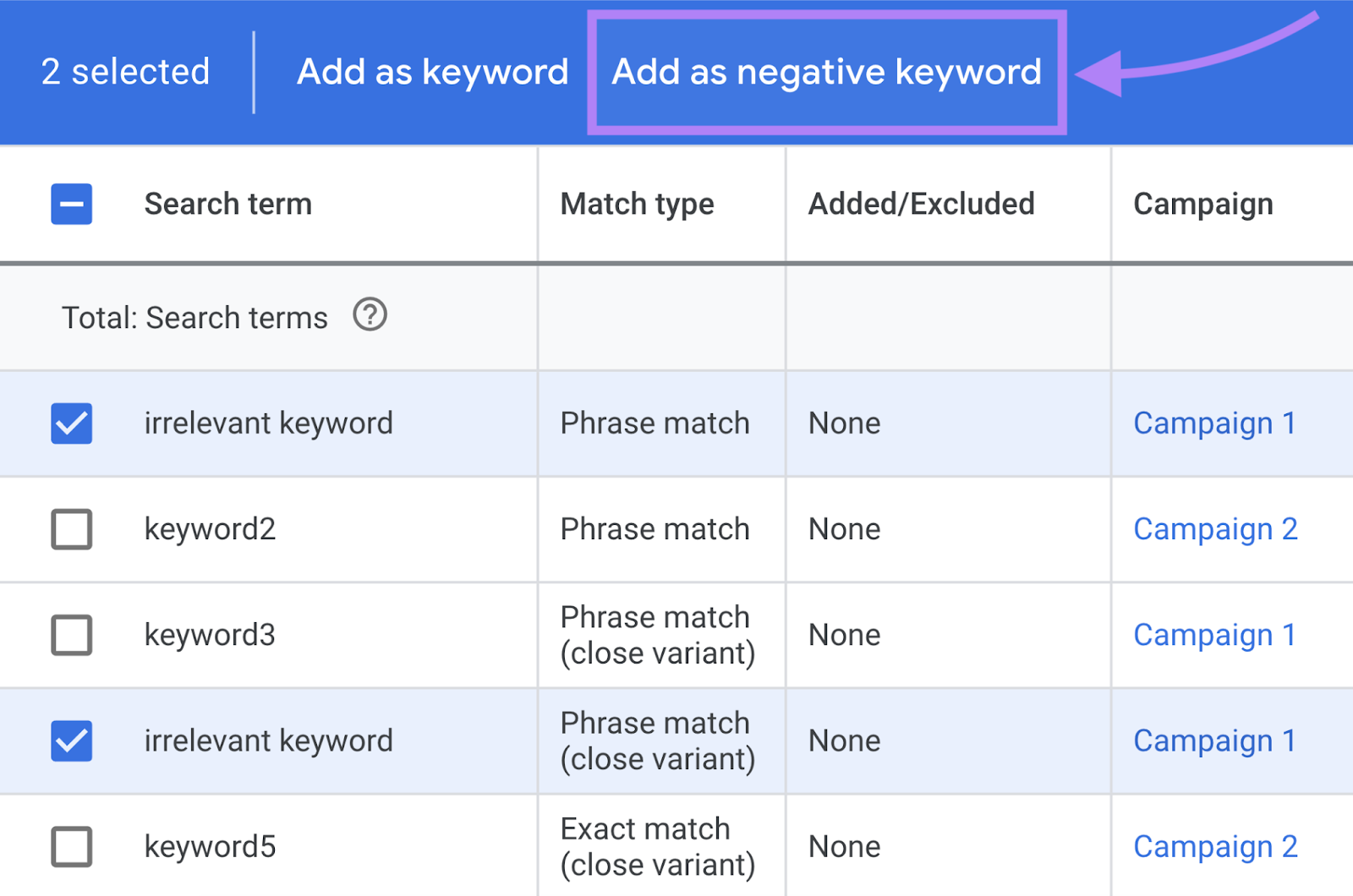
Task: Click the 2 selected label
Action: pos(125,72)
